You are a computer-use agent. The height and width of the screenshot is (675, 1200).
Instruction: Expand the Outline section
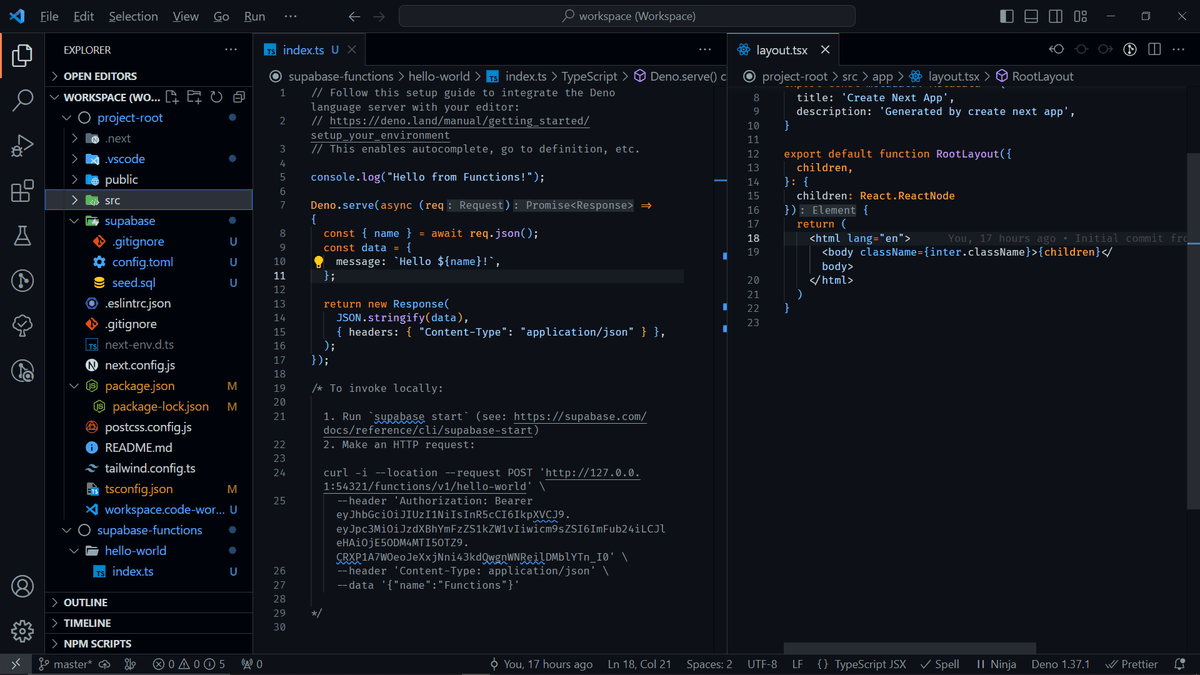coord(149,602)
